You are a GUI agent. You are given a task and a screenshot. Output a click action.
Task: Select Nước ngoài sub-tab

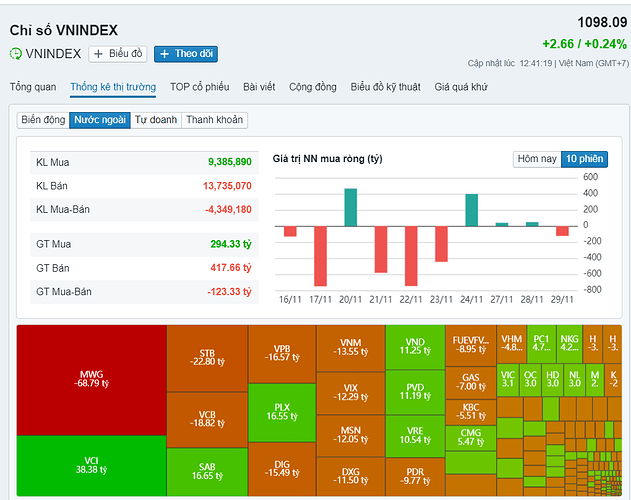coord(100,120)
